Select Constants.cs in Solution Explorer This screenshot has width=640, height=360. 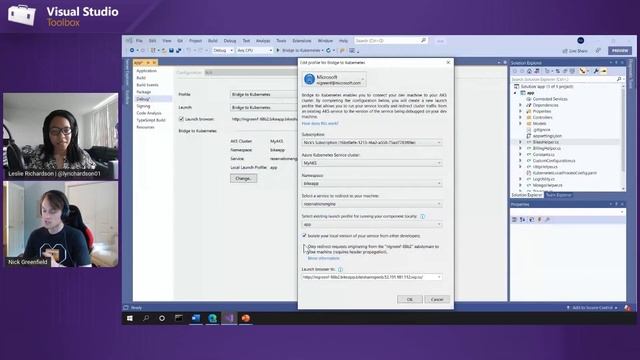point(543,154)
